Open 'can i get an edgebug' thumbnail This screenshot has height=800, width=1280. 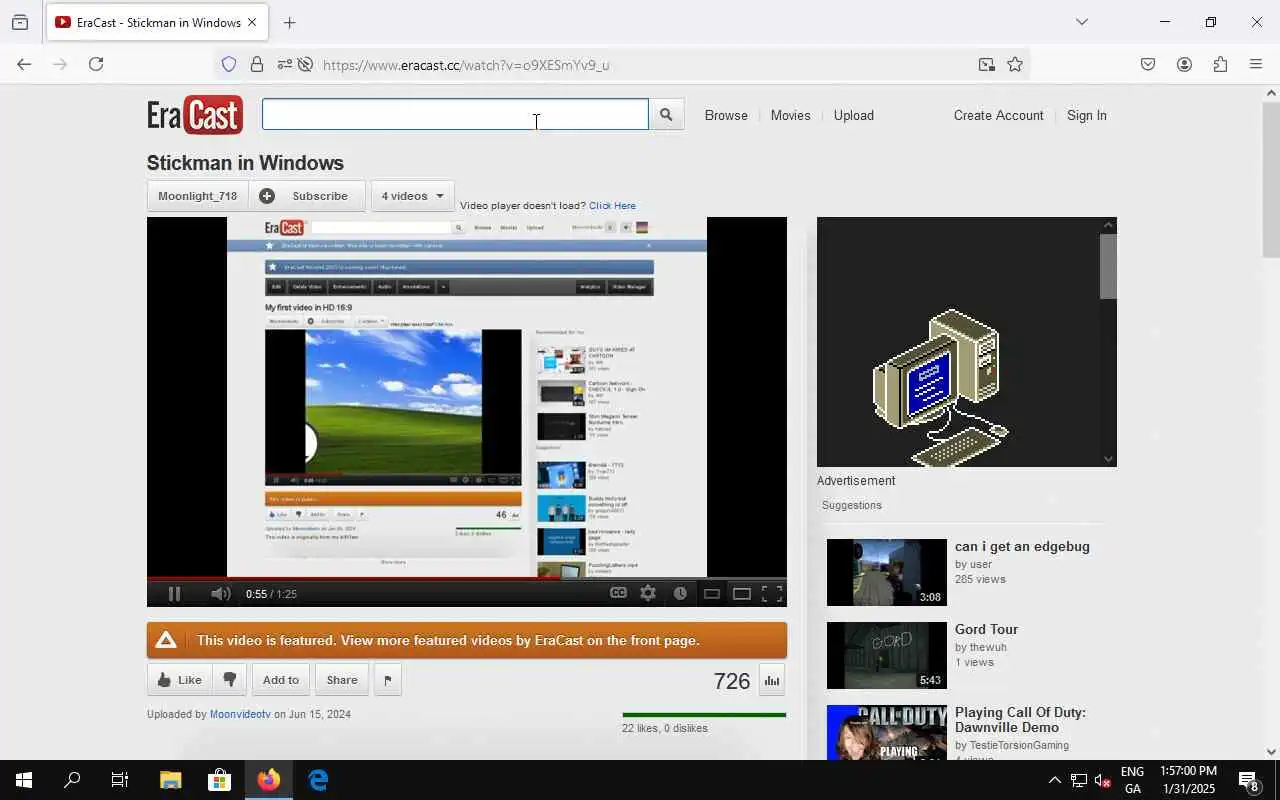(886, 572)
